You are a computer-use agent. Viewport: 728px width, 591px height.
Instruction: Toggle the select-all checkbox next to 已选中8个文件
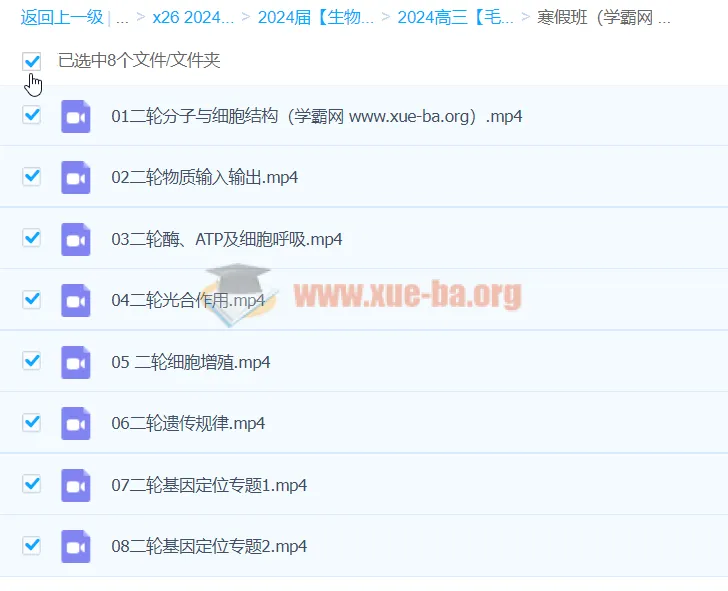32,61
